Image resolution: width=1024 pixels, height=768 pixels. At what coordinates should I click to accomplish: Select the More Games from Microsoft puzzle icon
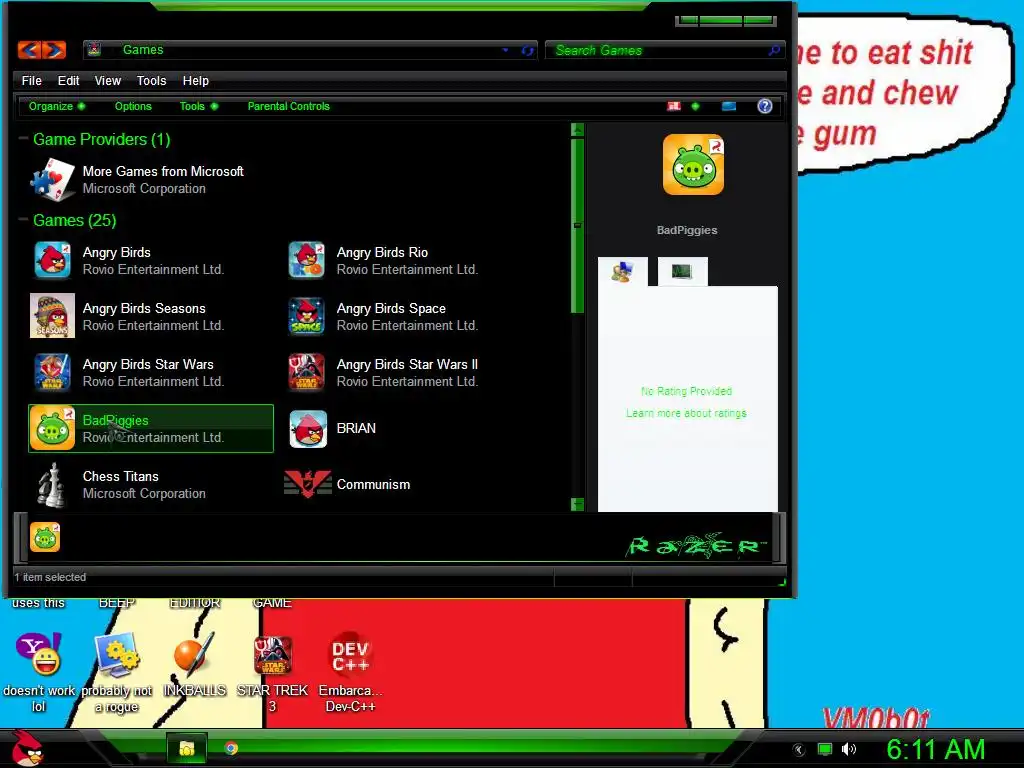(52, 180)
